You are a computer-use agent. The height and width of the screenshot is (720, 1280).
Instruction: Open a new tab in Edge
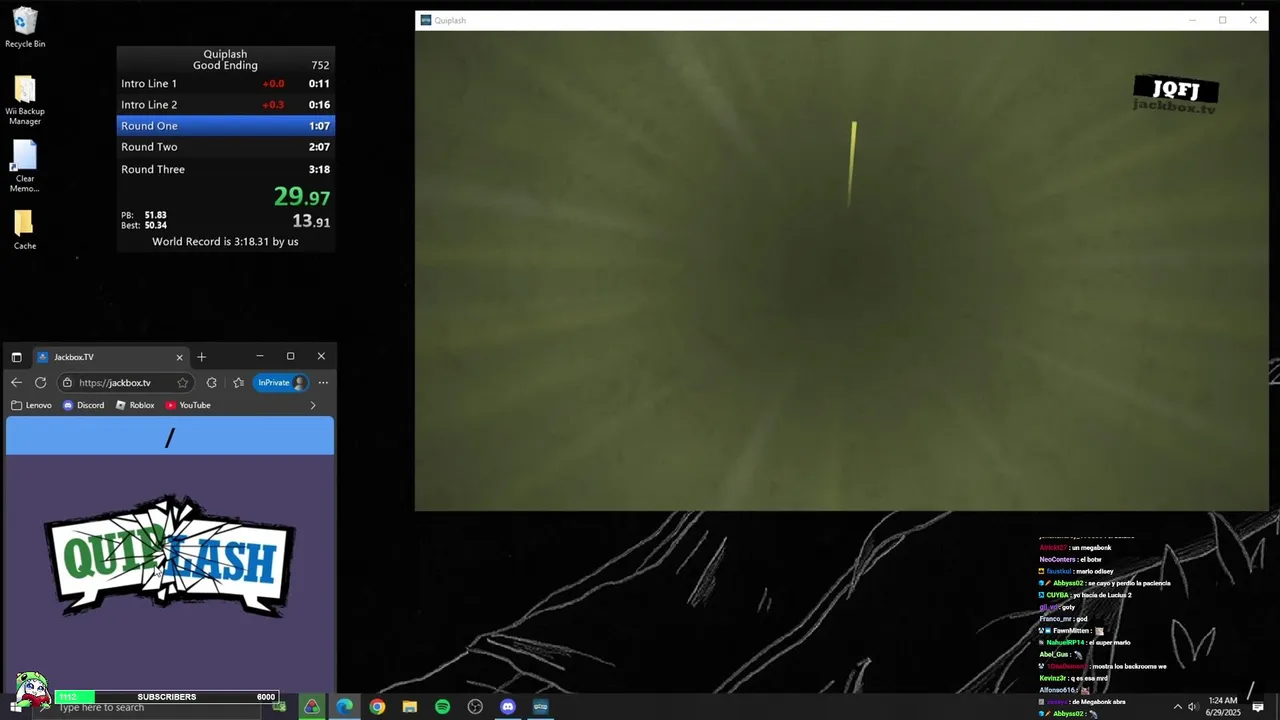tap(201, 357)
